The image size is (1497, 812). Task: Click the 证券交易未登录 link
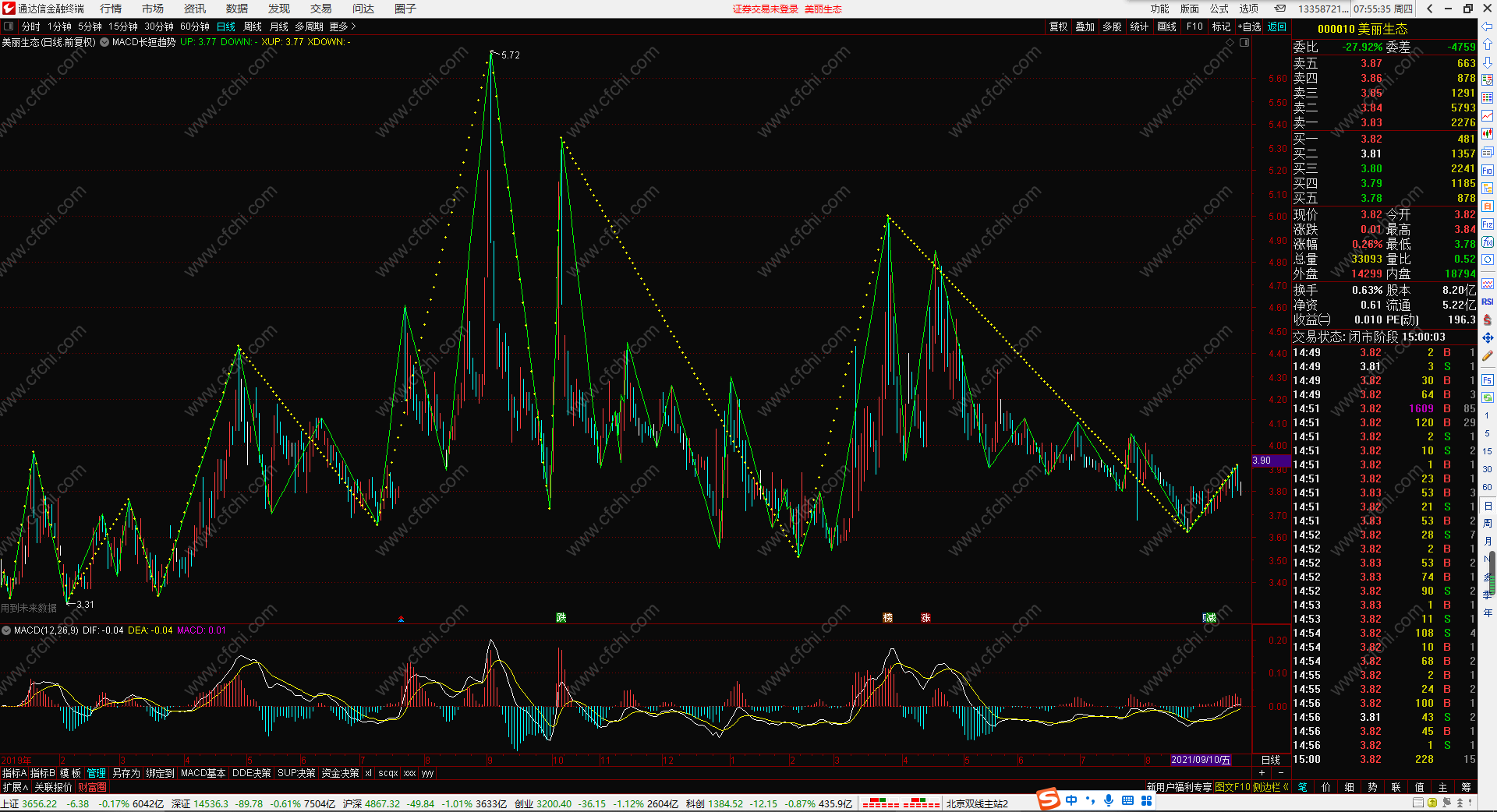[766, 9]
